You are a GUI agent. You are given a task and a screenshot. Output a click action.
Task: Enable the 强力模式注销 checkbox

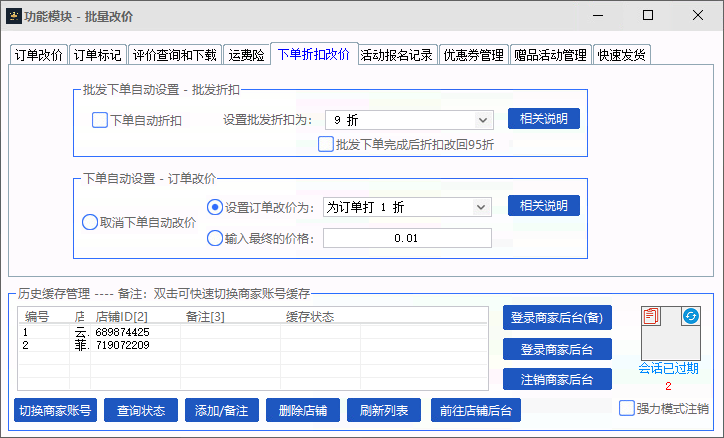pyautogui.click(x=627, y=408)
